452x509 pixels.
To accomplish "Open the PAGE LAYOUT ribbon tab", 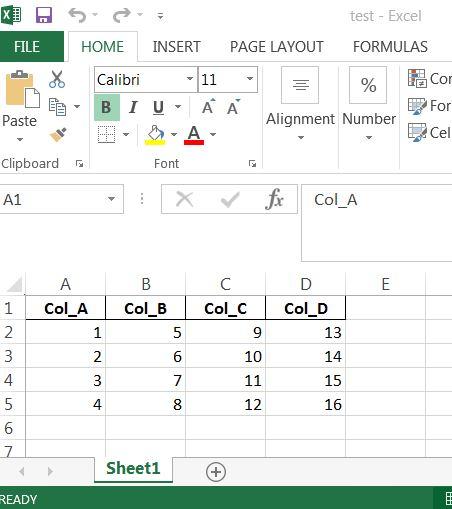I will 277,47.
